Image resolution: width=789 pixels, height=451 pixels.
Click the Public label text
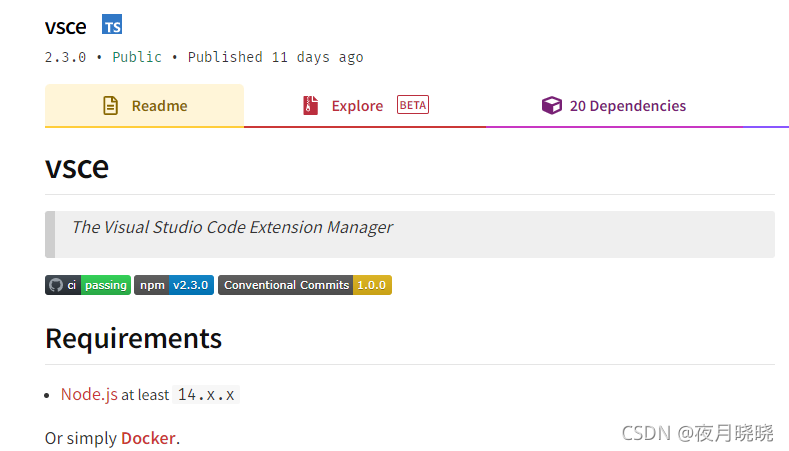(x=137, y=57)
